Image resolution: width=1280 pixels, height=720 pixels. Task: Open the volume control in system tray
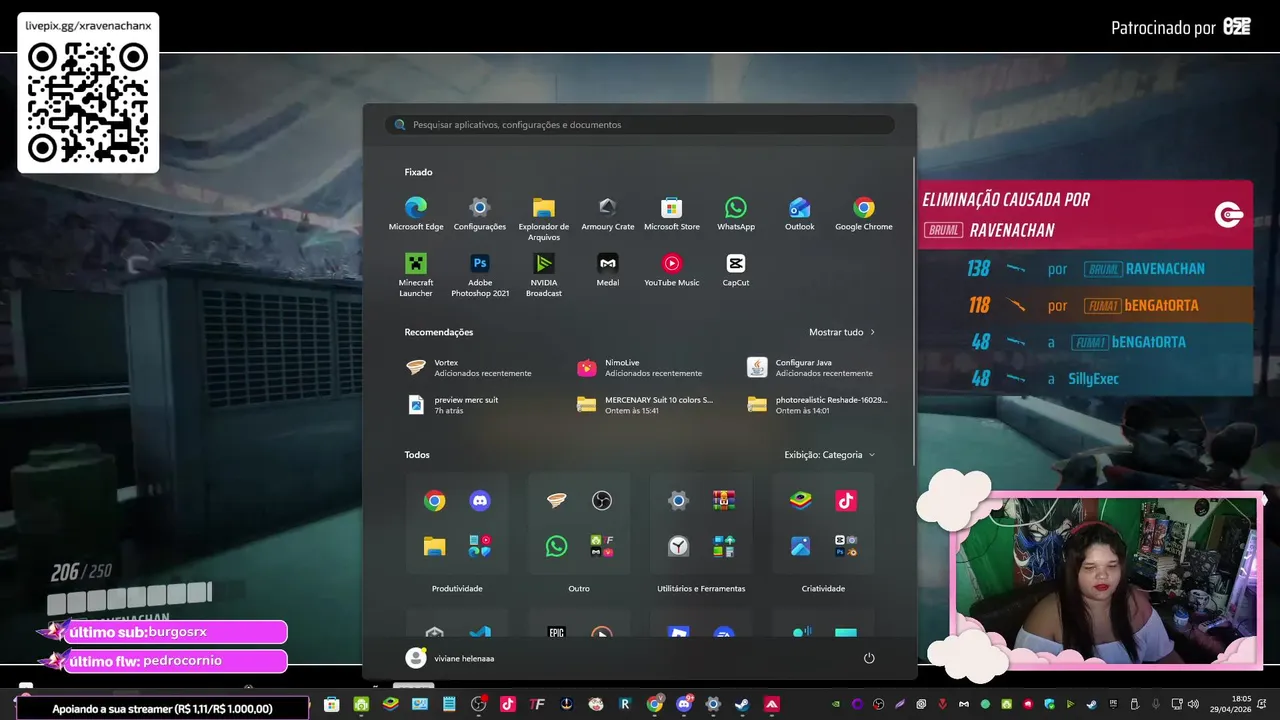point(1193,704)
